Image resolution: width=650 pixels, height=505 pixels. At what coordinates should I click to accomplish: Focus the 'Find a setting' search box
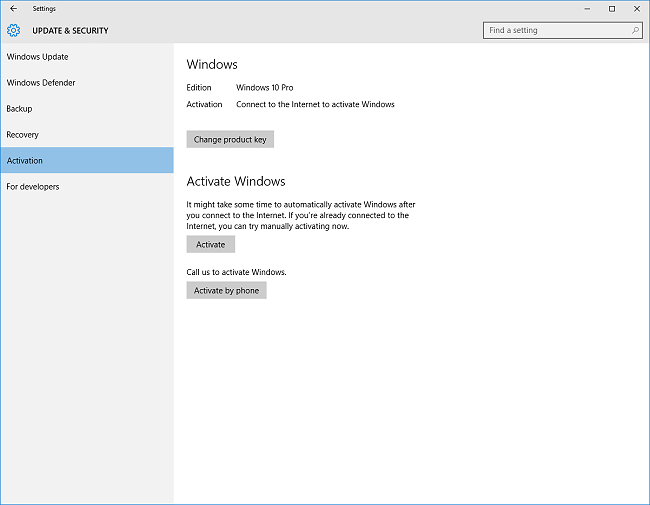click(555, 30)
